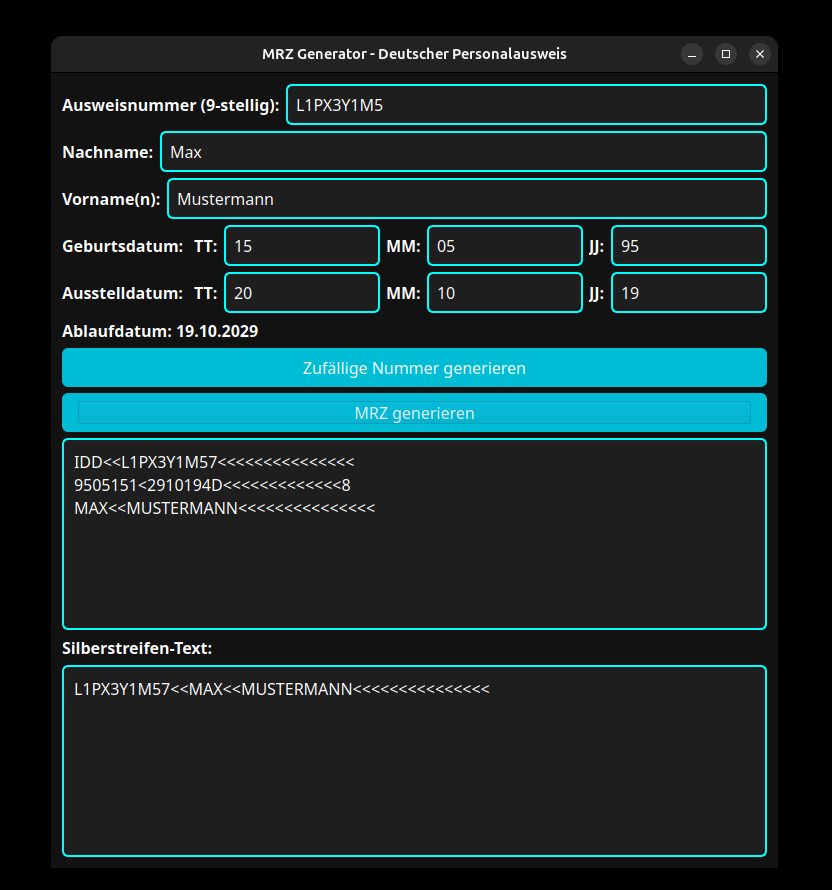Click the MRZ Generator window title bar text
The width and height of the screenshot is (832, 890).
(414, 54)
